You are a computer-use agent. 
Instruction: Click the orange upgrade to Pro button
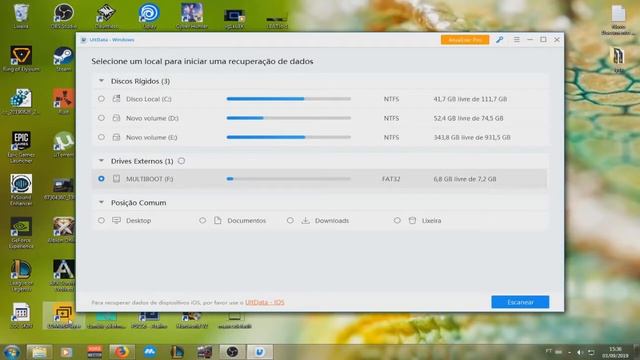465,40
